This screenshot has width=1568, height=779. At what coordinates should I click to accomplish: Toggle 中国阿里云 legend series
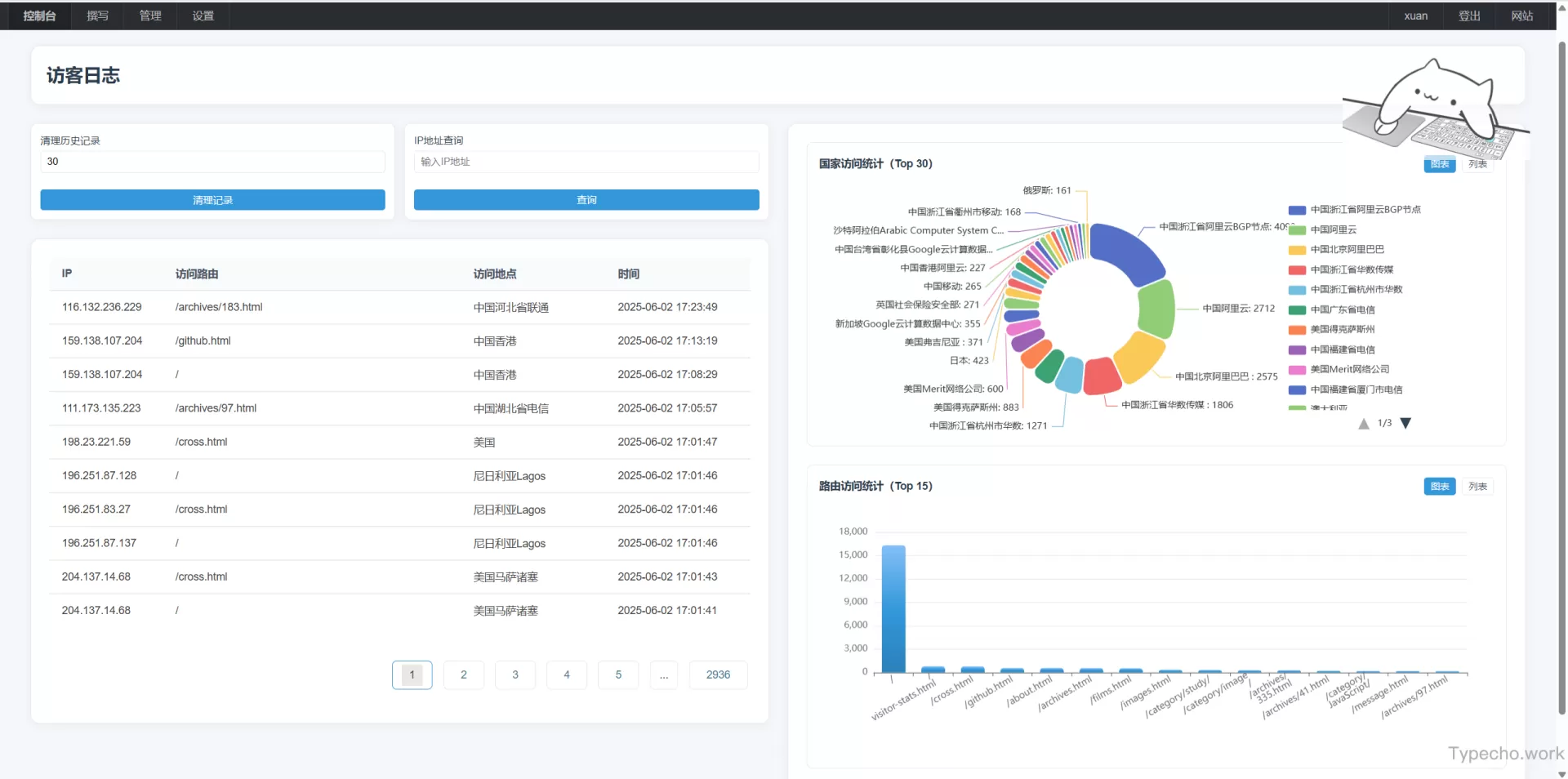point(1333,229)
